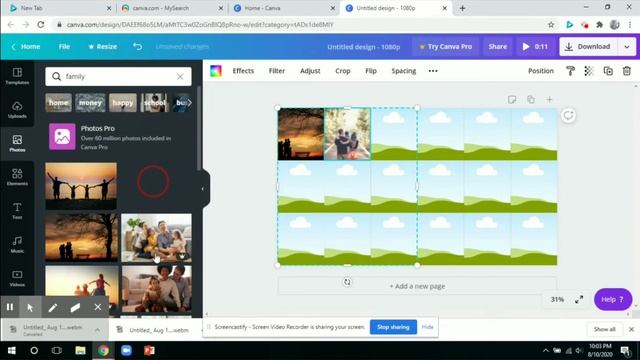Click the copy style paint roller icon
This screenshot has height=360, width=640.
click(570, 71)
